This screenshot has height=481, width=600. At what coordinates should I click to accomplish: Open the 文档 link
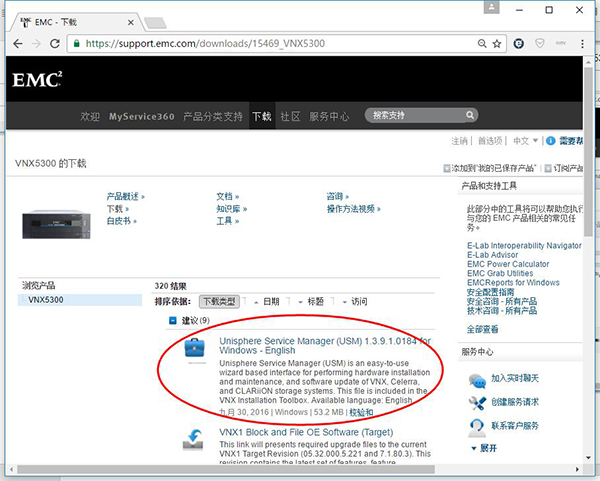(228, 197)
